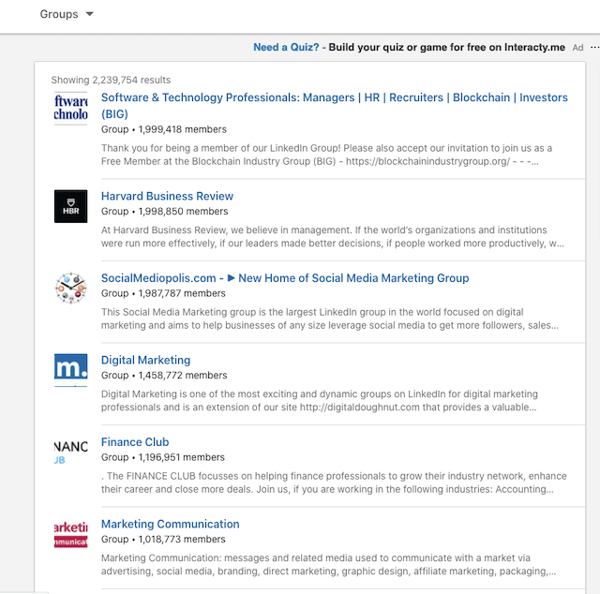Open the Need a Quiz? ad link
The image size is (600, 594).
[286, 47]
